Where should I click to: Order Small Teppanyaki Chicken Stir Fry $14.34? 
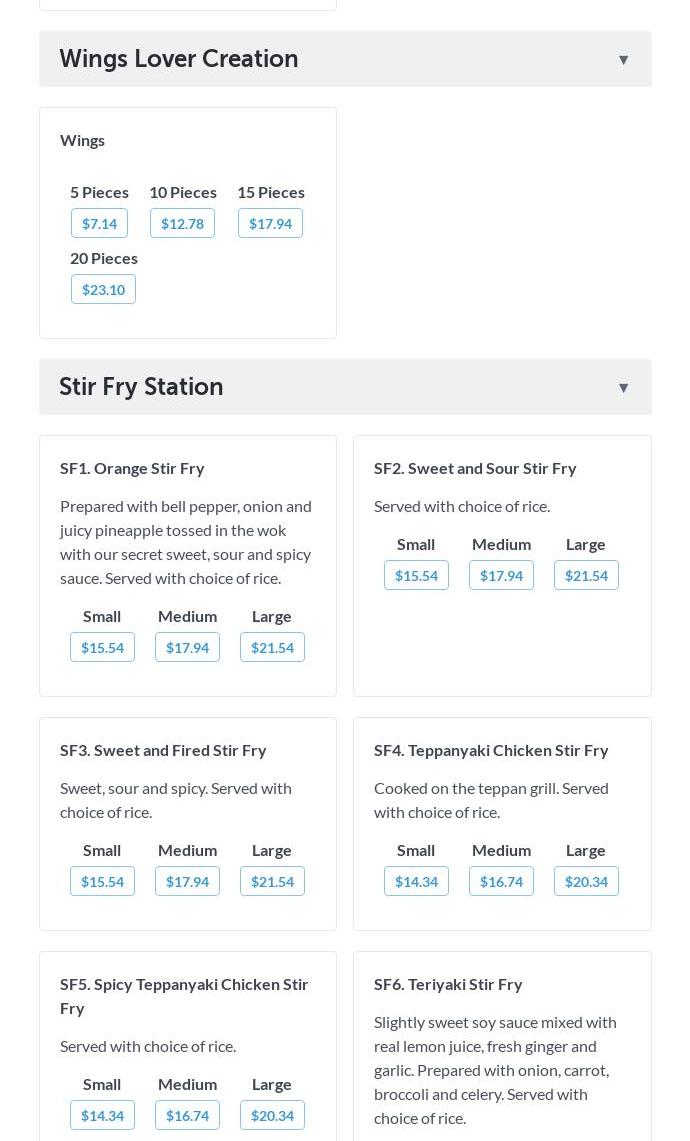point(416,882)
